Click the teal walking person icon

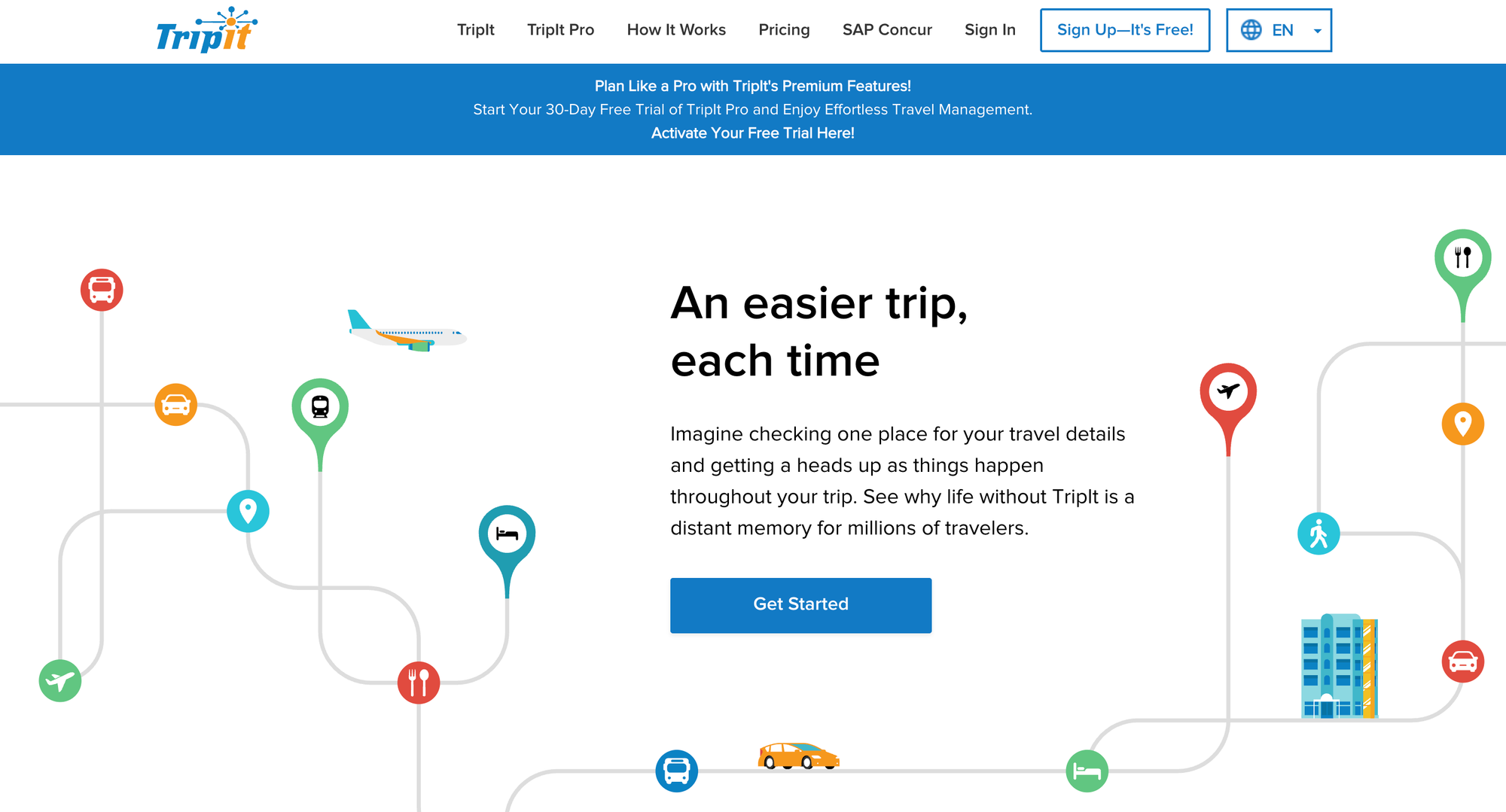(1319, 534)
